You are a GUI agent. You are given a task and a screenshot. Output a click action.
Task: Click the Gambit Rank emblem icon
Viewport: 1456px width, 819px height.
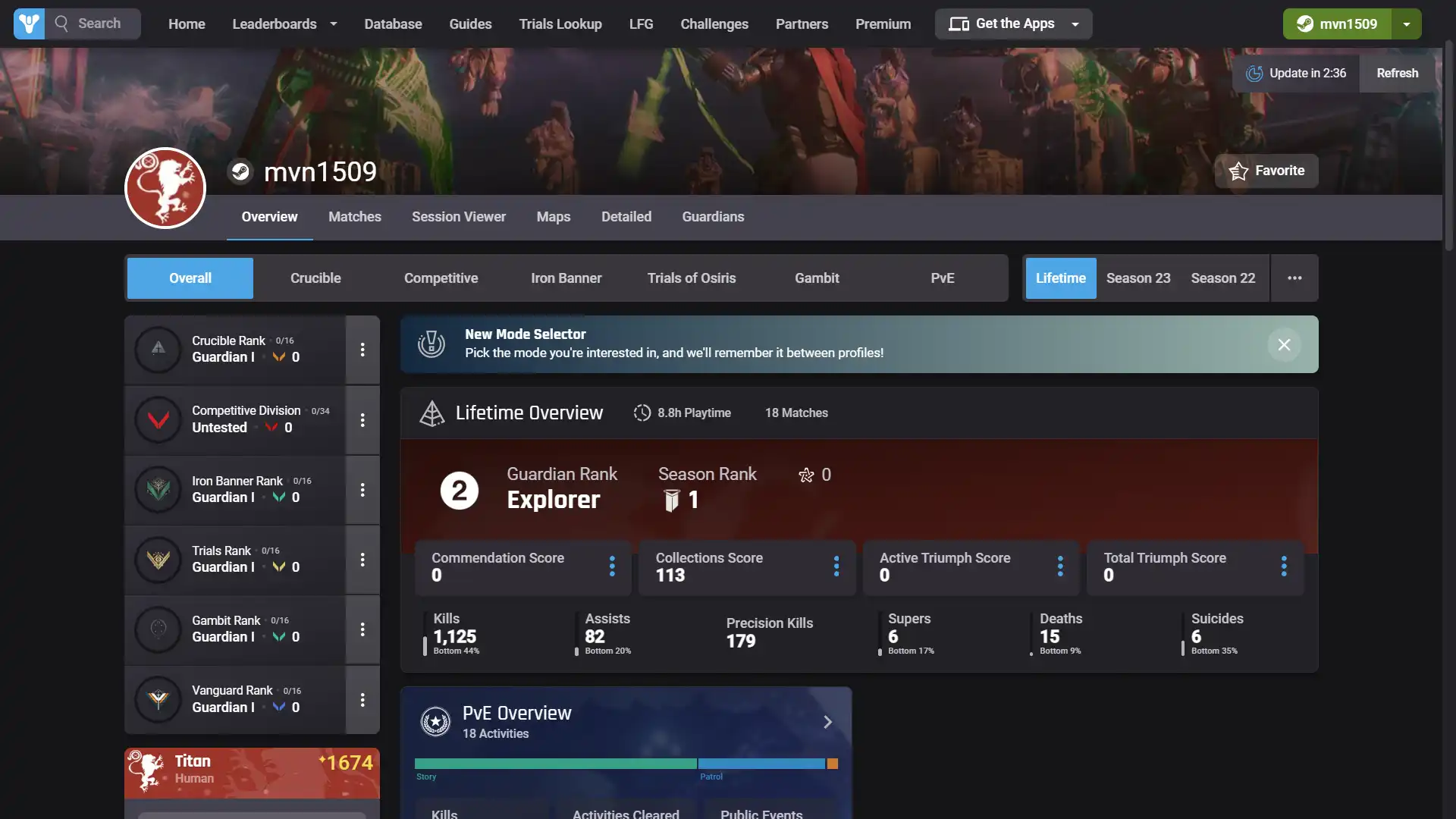coord(158,629)
